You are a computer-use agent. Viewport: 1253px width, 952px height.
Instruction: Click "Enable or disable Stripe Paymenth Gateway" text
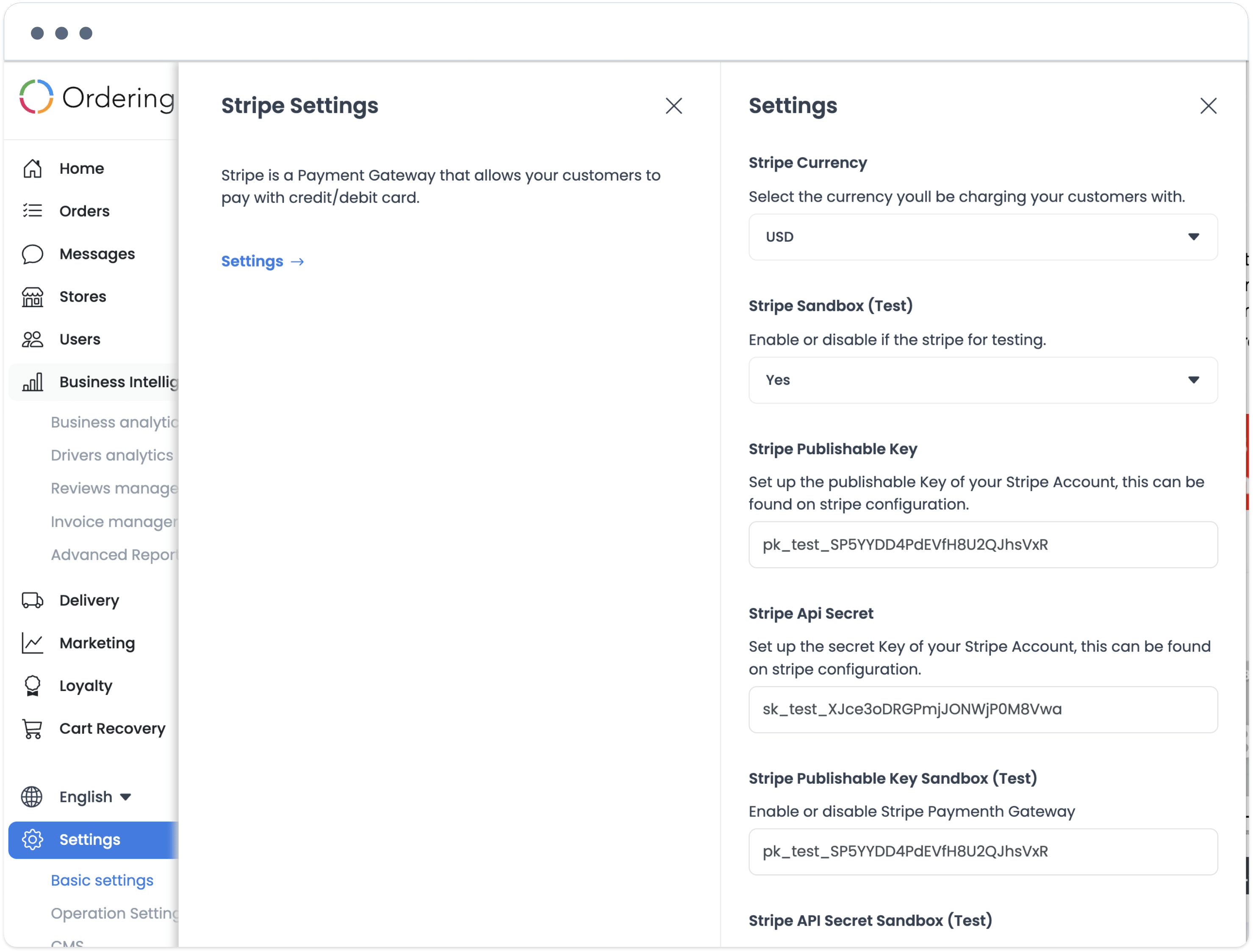pyautogui.click(x=912, y=811)
